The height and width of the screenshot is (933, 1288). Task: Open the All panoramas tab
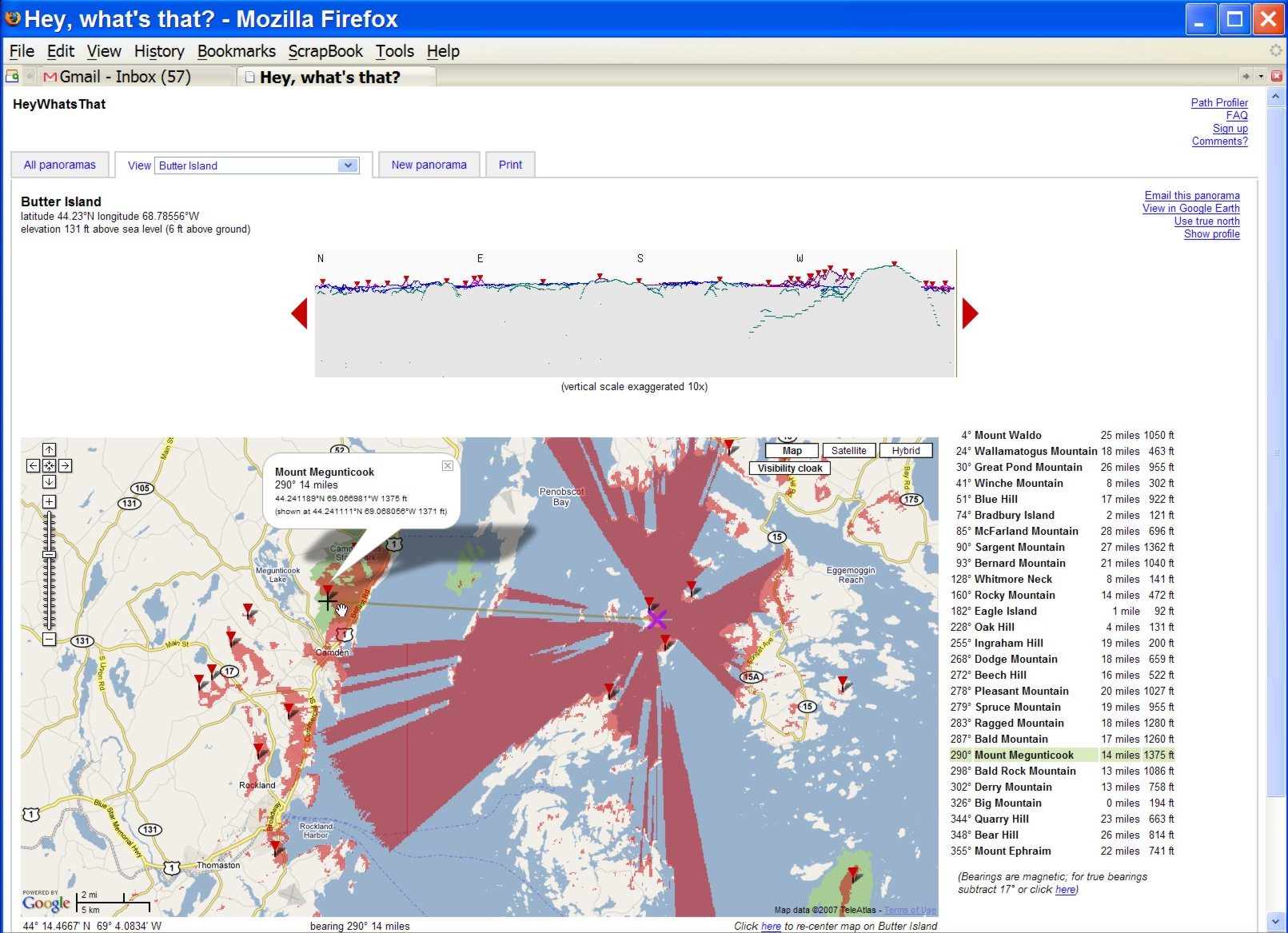[x=60, y=165]
